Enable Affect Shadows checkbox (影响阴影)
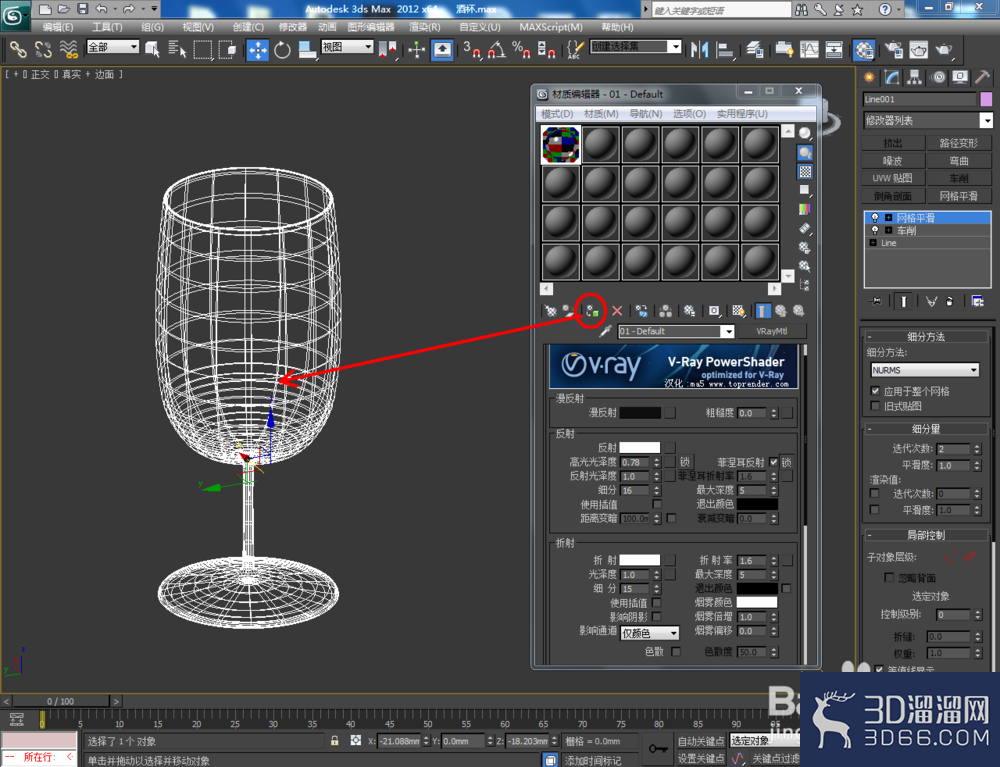This screenshot has height=767, width=1000. click(x=657, y=617)
